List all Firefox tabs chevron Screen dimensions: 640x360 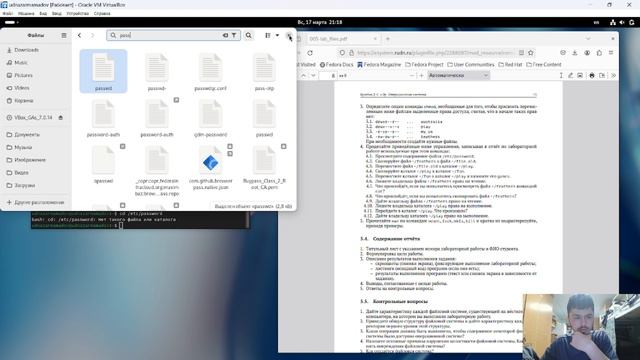click(x=588, y=39)
